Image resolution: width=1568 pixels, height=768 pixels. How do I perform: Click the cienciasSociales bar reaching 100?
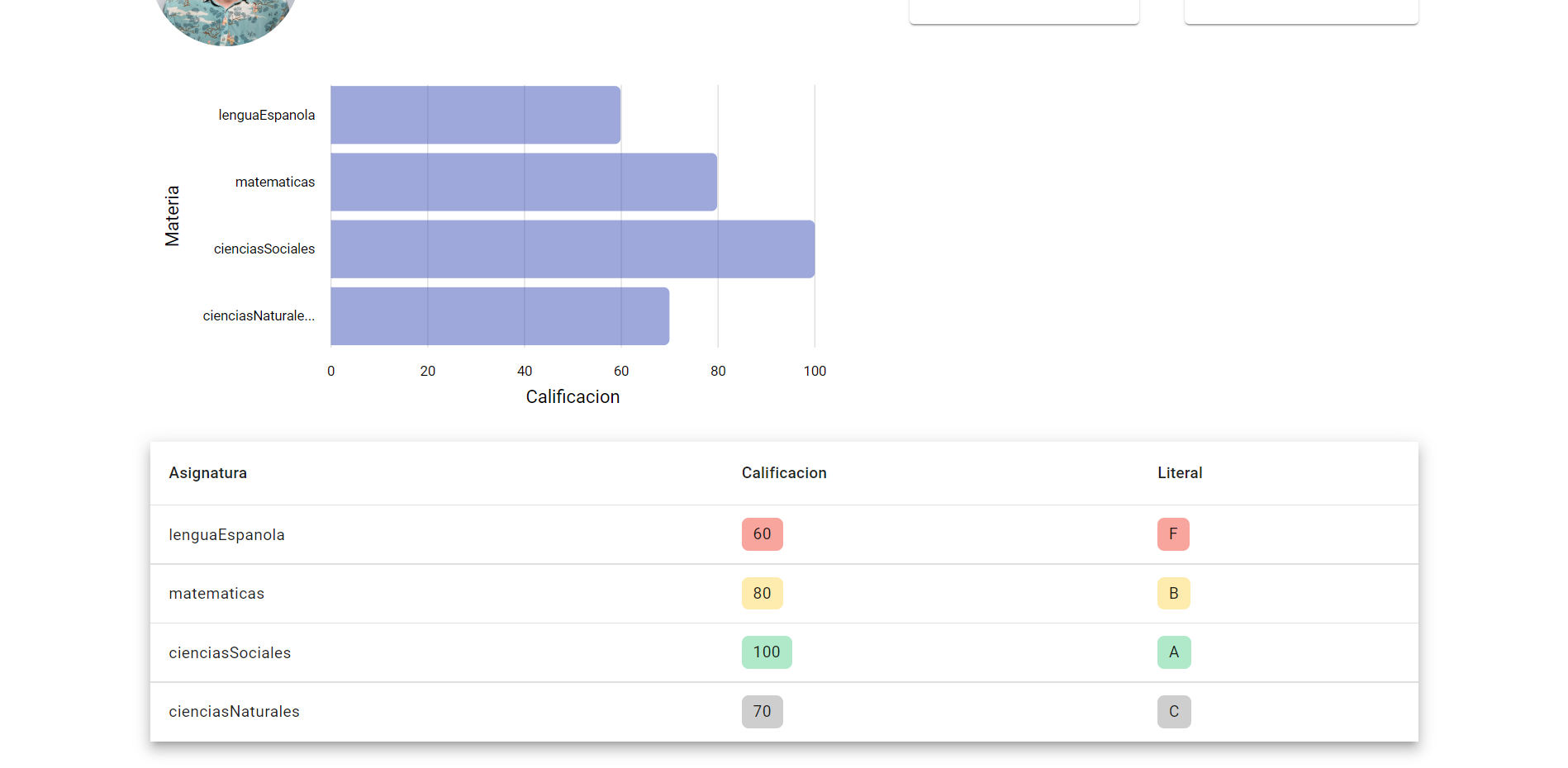572,249
